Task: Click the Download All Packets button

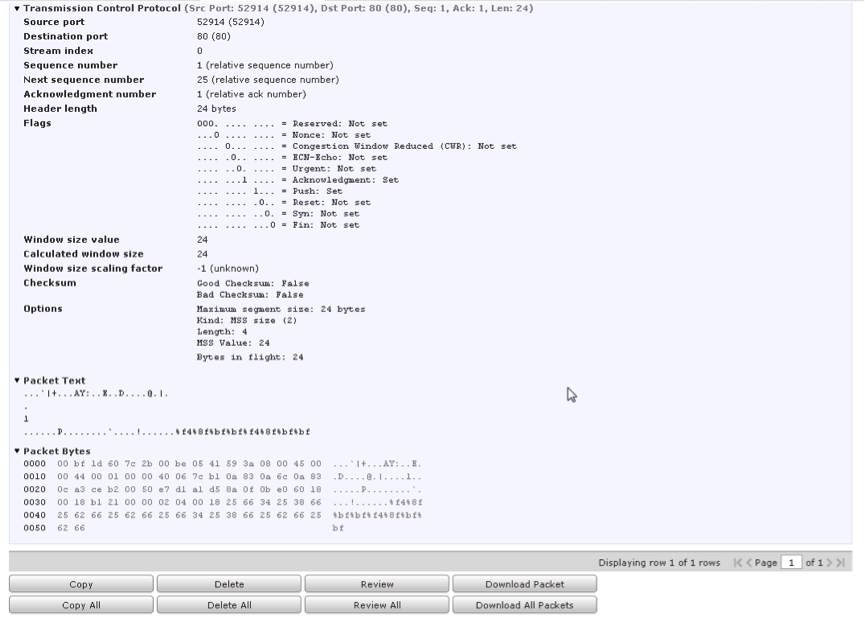Action: 525,605
